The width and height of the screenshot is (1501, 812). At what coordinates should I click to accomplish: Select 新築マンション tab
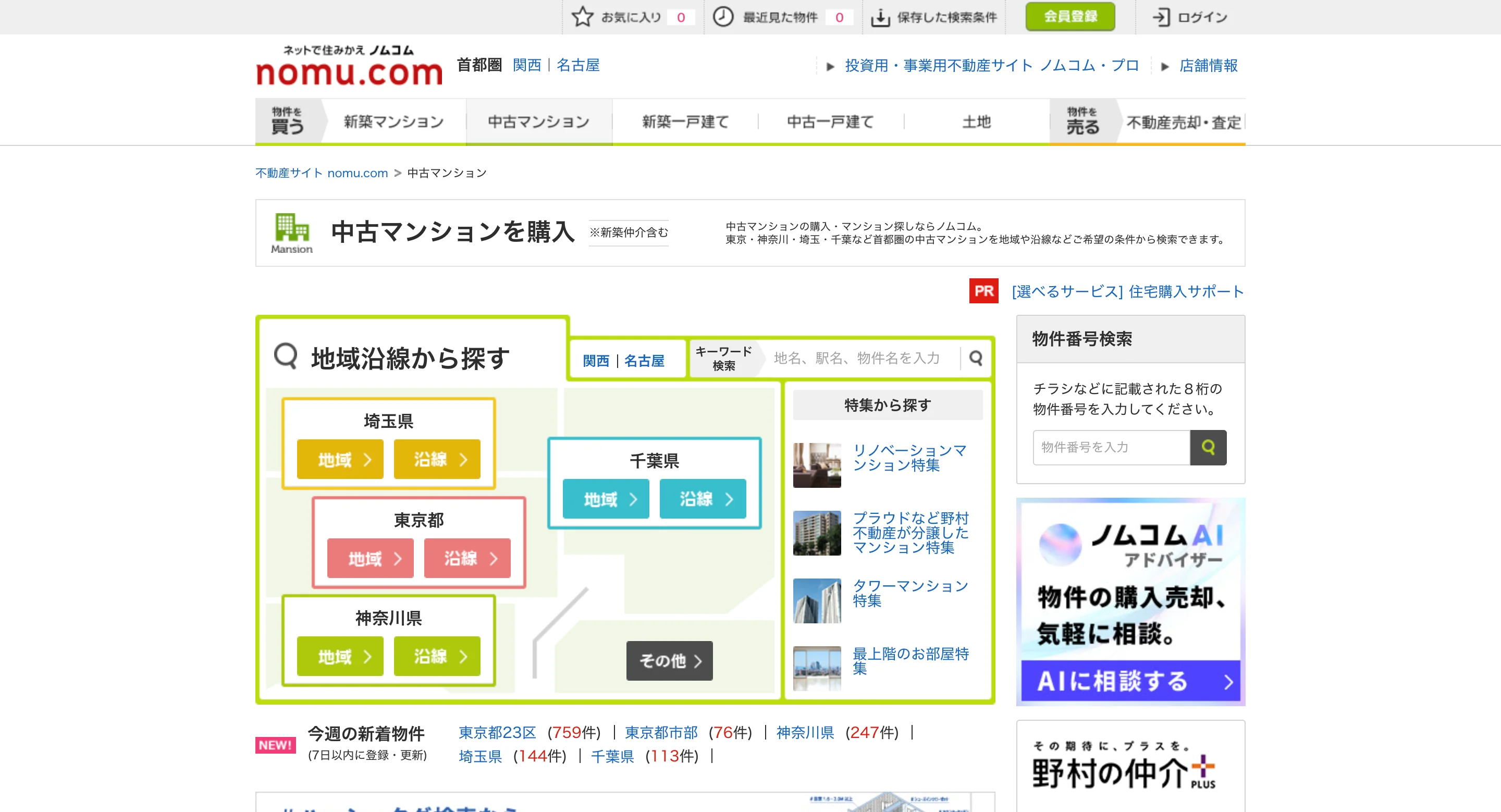coord(394,122)
